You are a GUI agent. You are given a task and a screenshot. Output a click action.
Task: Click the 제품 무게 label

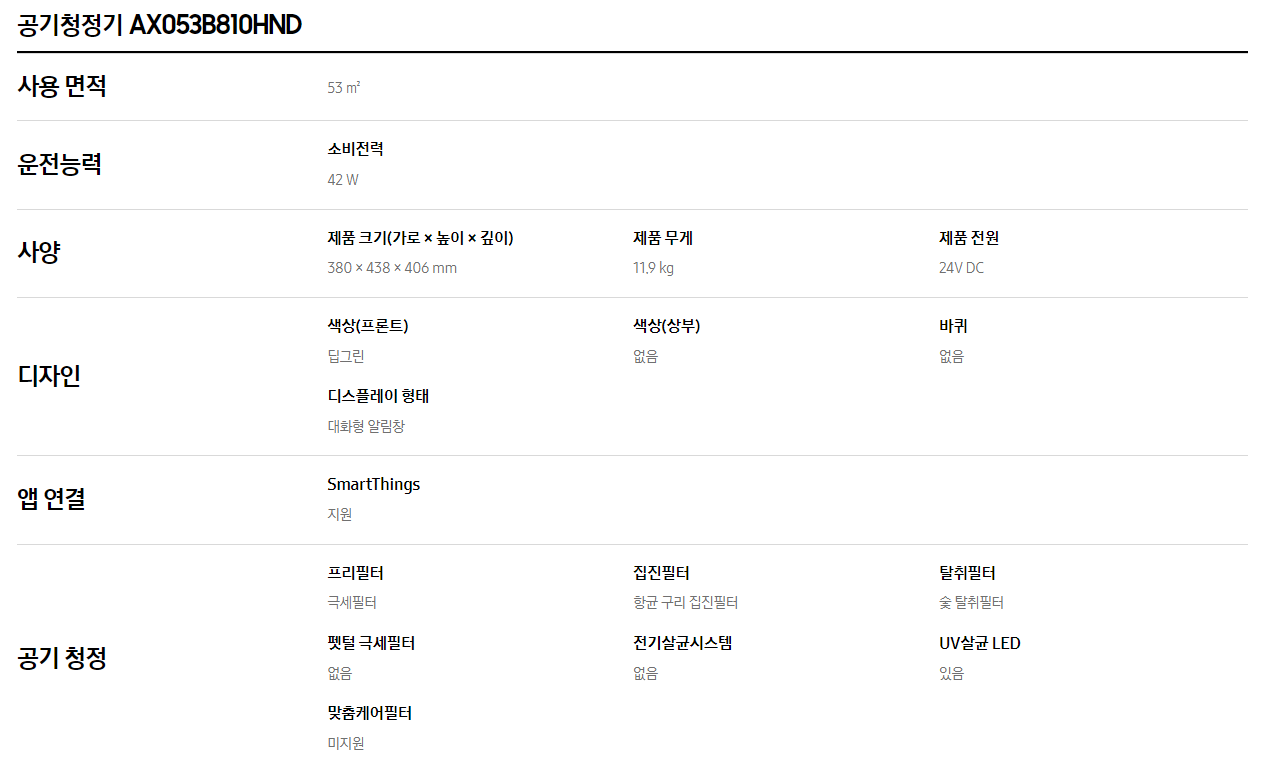(x=663, y=238)
